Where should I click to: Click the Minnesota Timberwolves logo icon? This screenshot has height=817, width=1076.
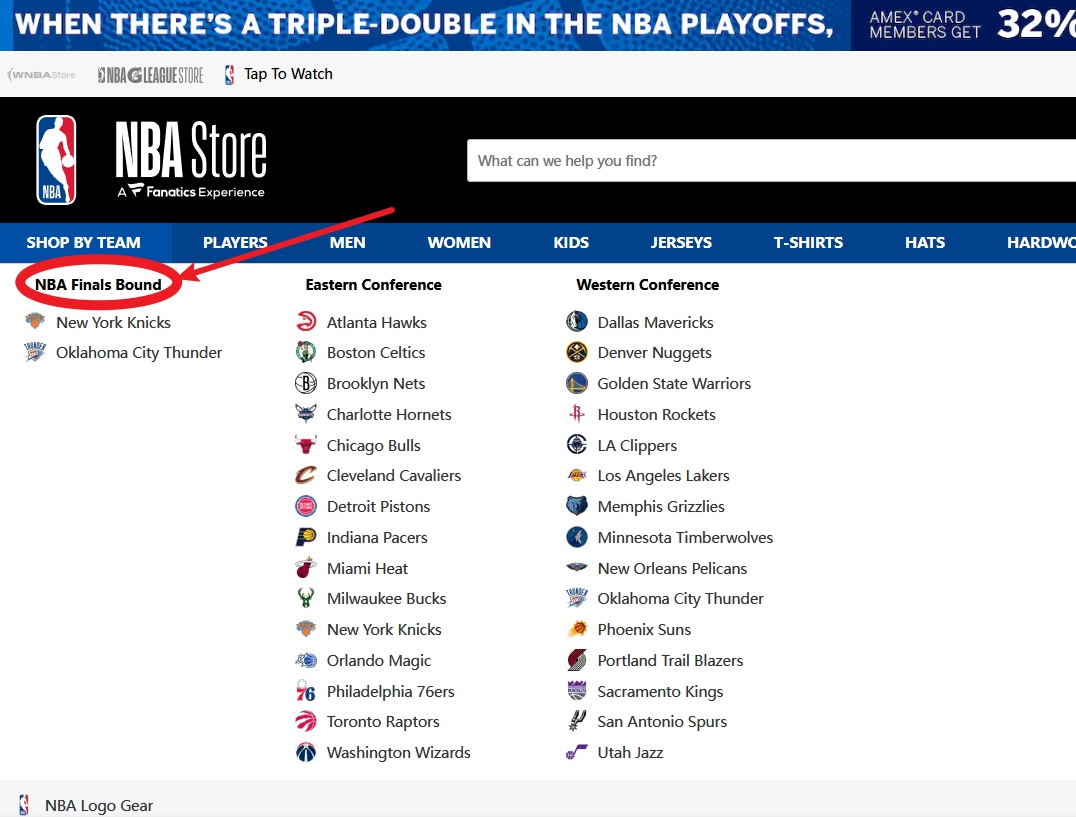pyautogui.click(x=577, y=537)
